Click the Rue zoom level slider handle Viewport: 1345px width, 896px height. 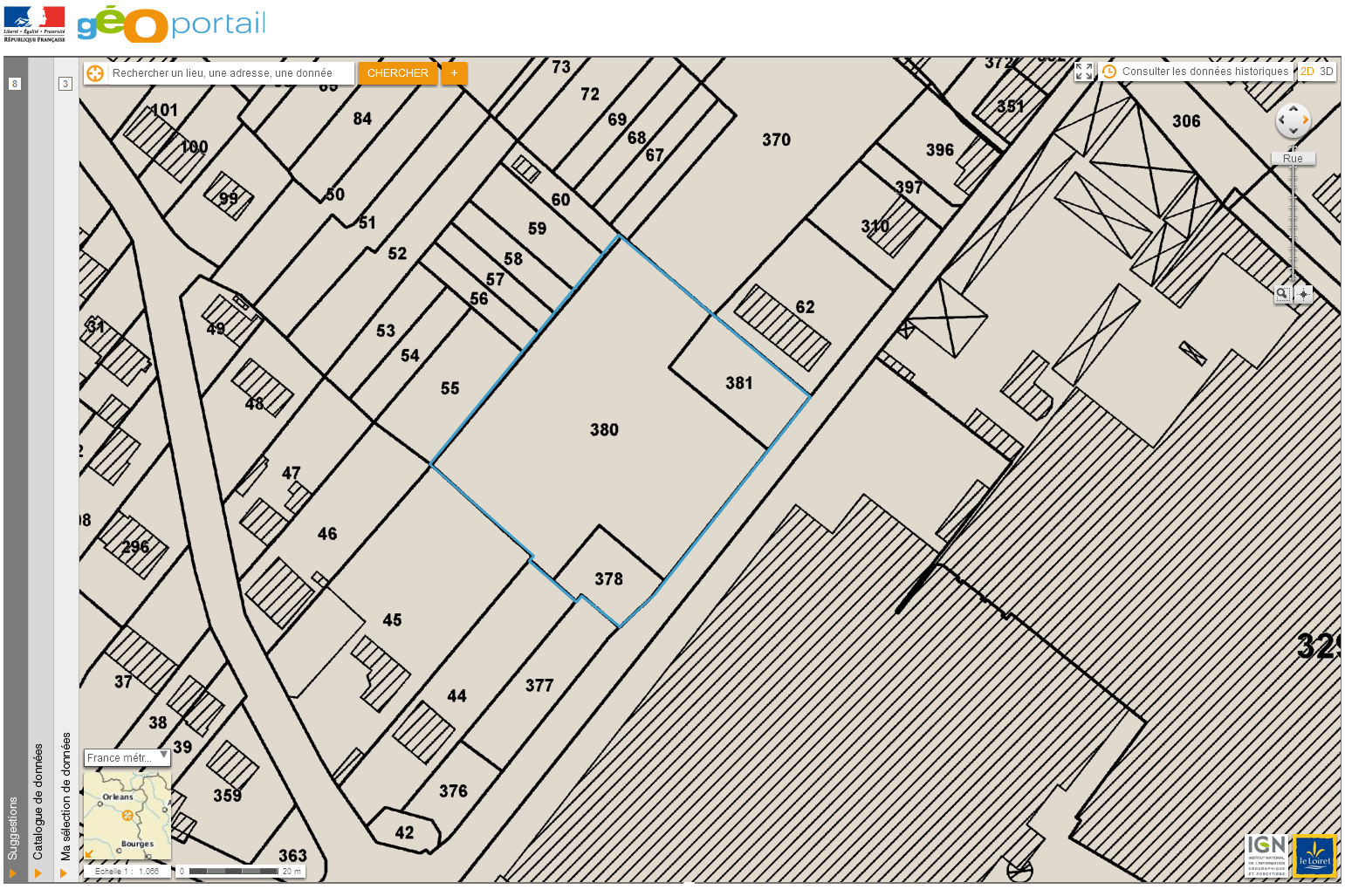[1293, 159]
